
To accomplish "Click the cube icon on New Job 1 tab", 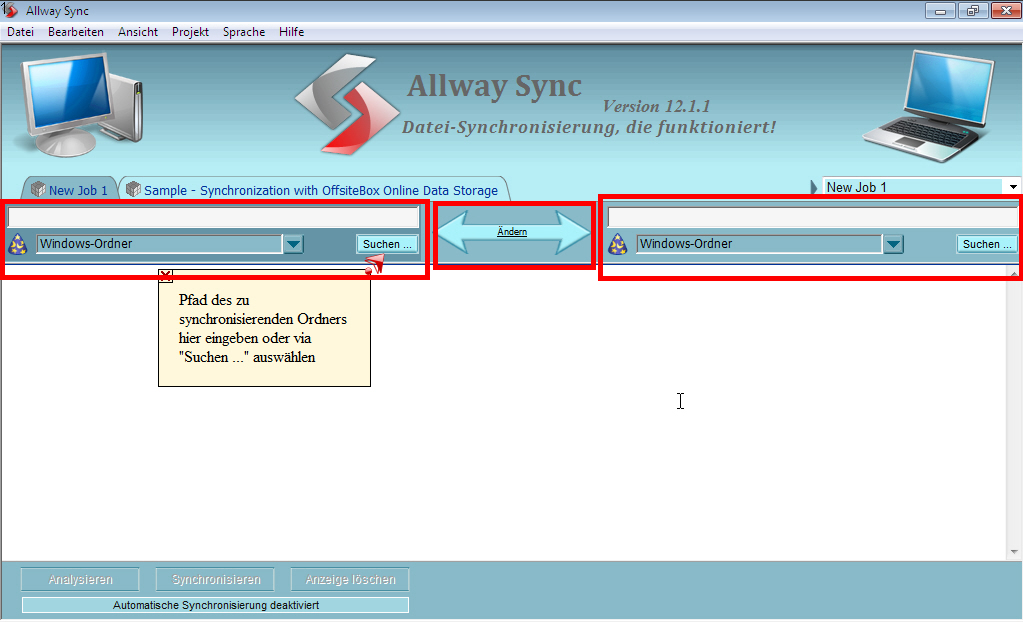I will coord(38,190).
